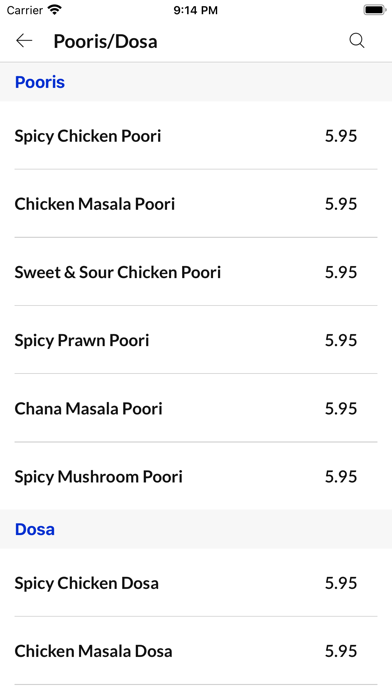Tap the battery status icon
The width and height of the screenshot is (392, 696).
click(375, 10)
